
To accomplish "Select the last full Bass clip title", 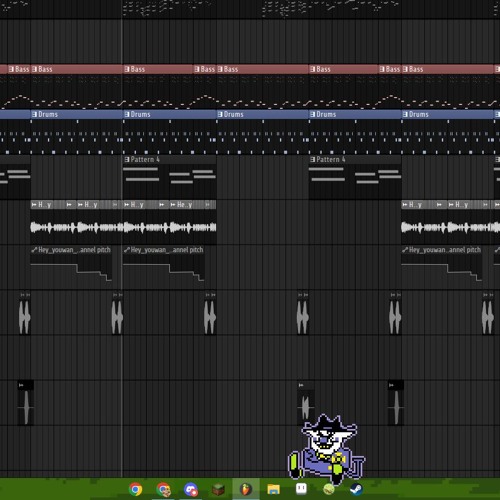I will pos(416,69).
